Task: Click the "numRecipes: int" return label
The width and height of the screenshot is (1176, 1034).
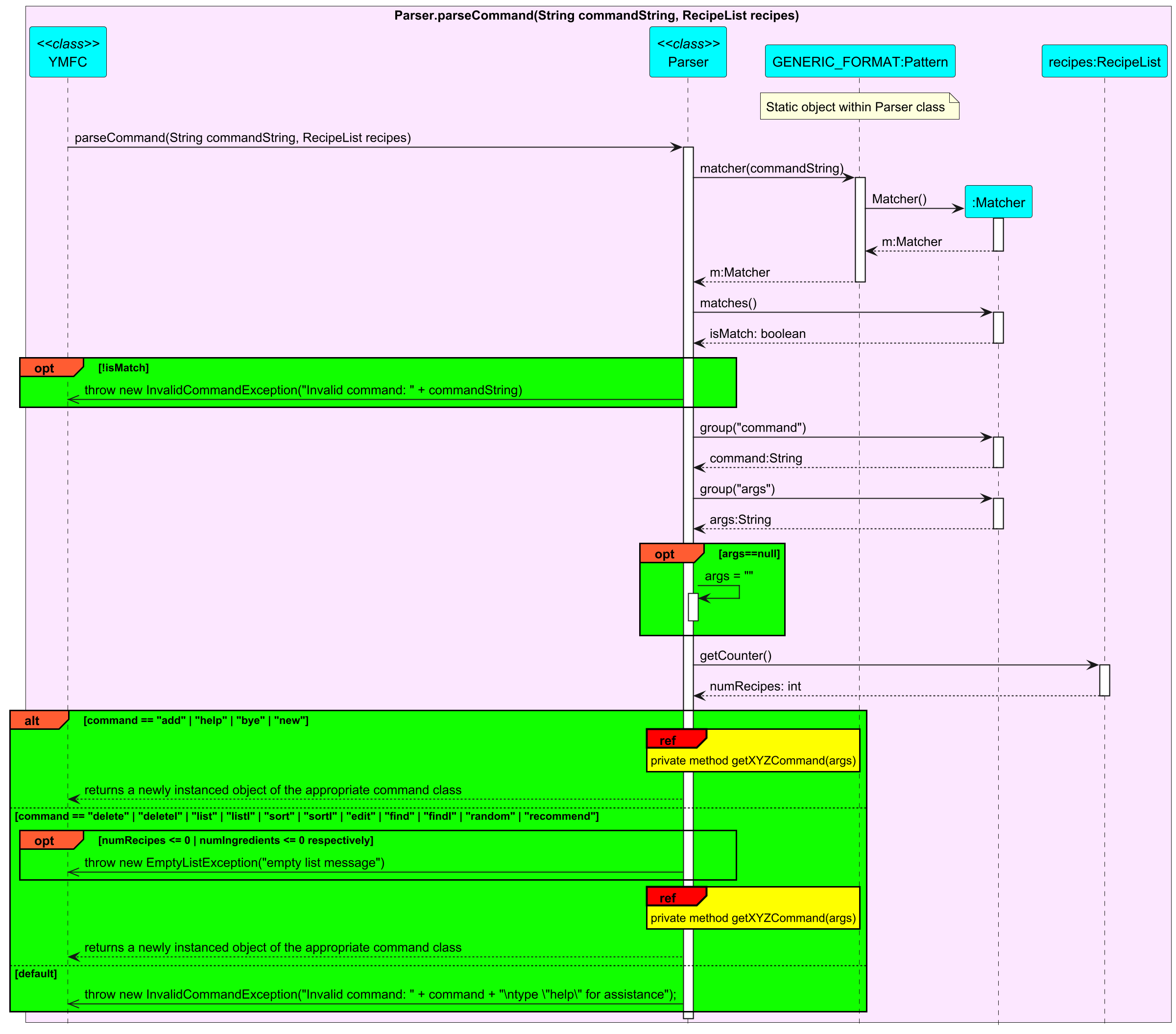Action: 755,686
